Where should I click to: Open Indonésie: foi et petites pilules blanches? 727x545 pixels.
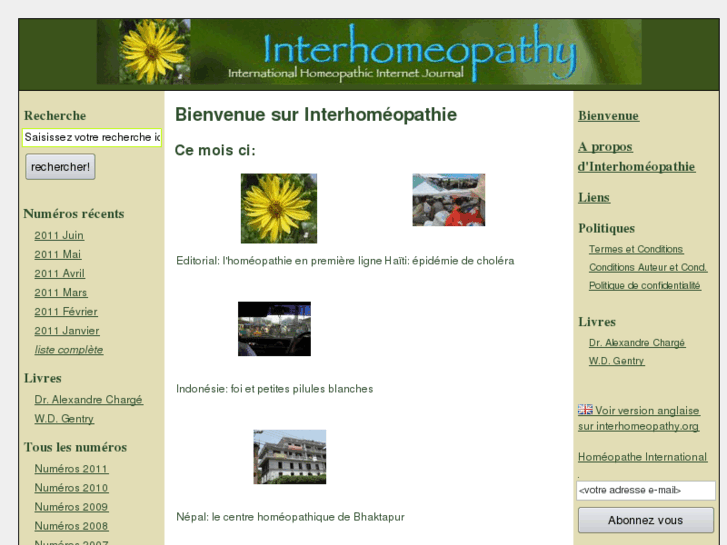pos(274,389)
